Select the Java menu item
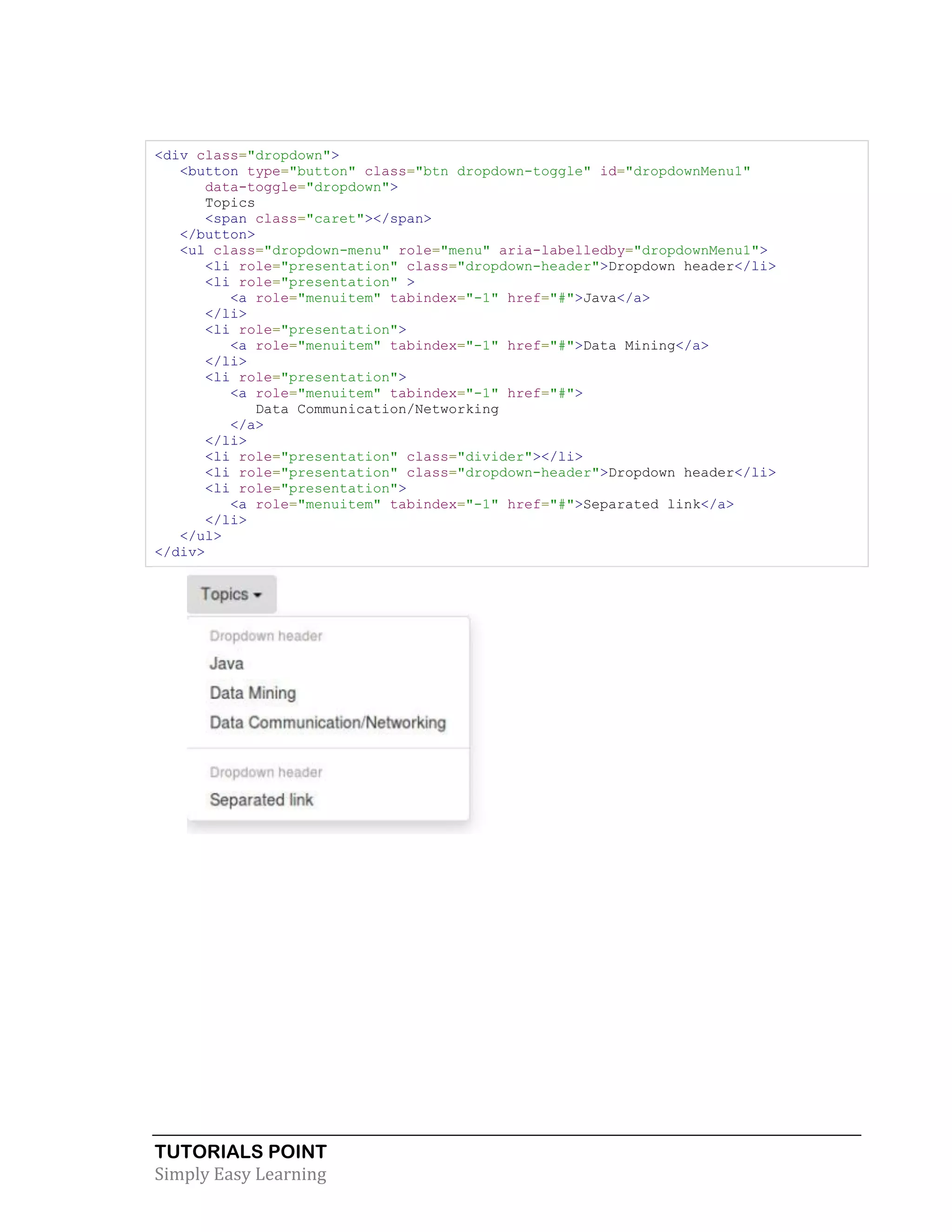Viewport: 952px width, 1232px height. [x=227, y=663]
